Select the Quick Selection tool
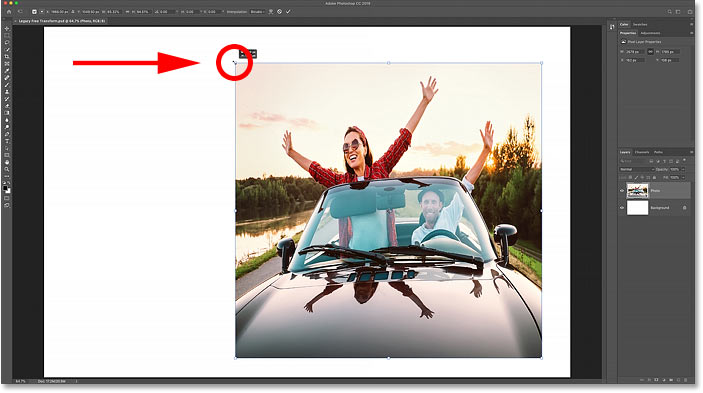Viewport: 703px width, 393px height. coord(7,50)
